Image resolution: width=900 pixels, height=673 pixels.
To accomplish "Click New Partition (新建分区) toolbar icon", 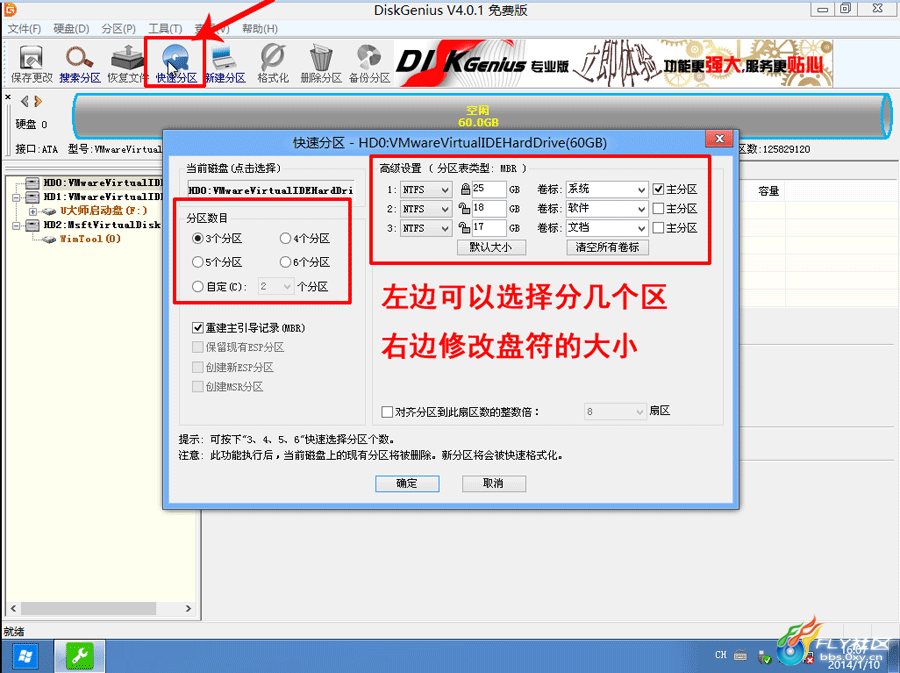I will (224, 63).
